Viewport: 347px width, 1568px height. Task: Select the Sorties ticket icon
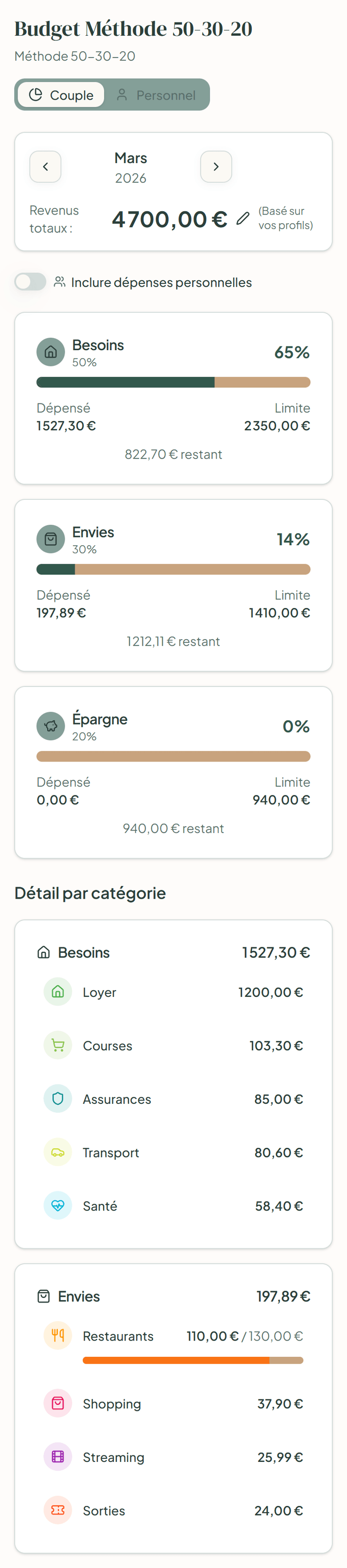pos(57,1510)
